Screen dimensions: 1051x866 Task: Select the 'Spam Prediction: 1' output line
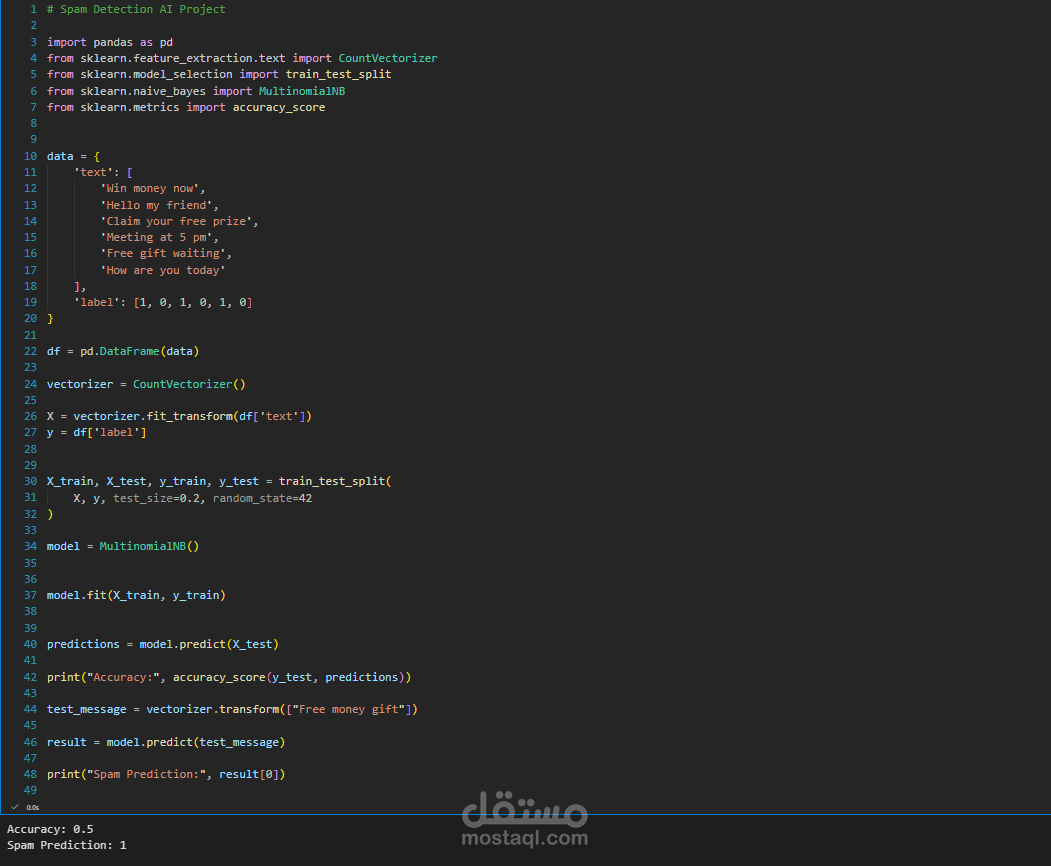(x=66, y=845)
